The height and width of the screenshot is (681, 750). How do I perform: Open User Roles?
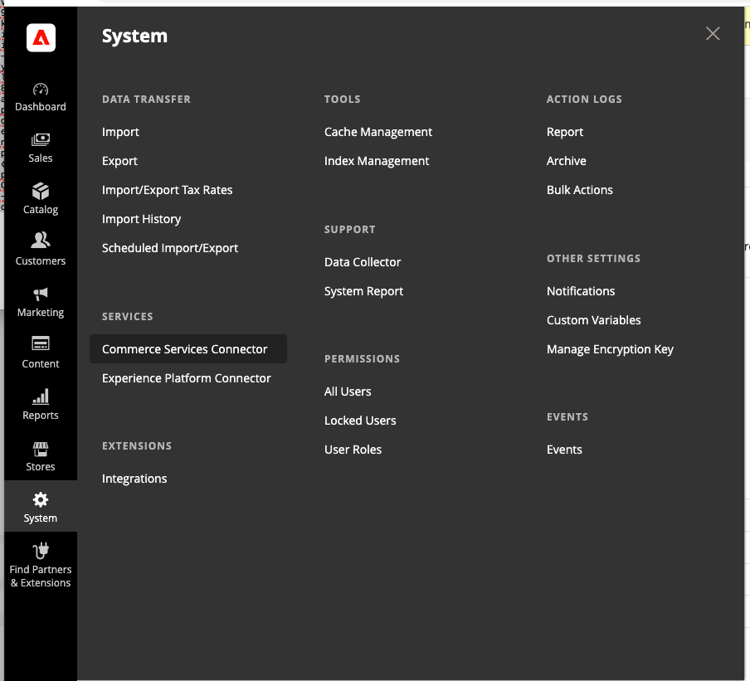353,450
